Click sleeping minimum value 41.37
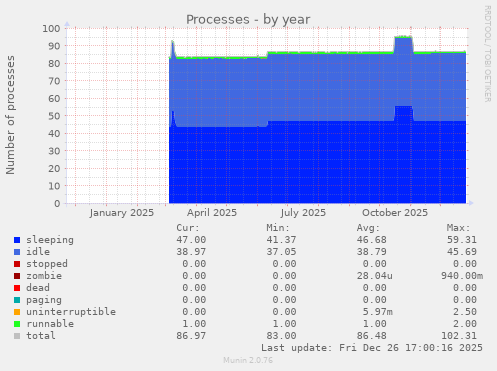497x371 pixels. tap(281, 240)
